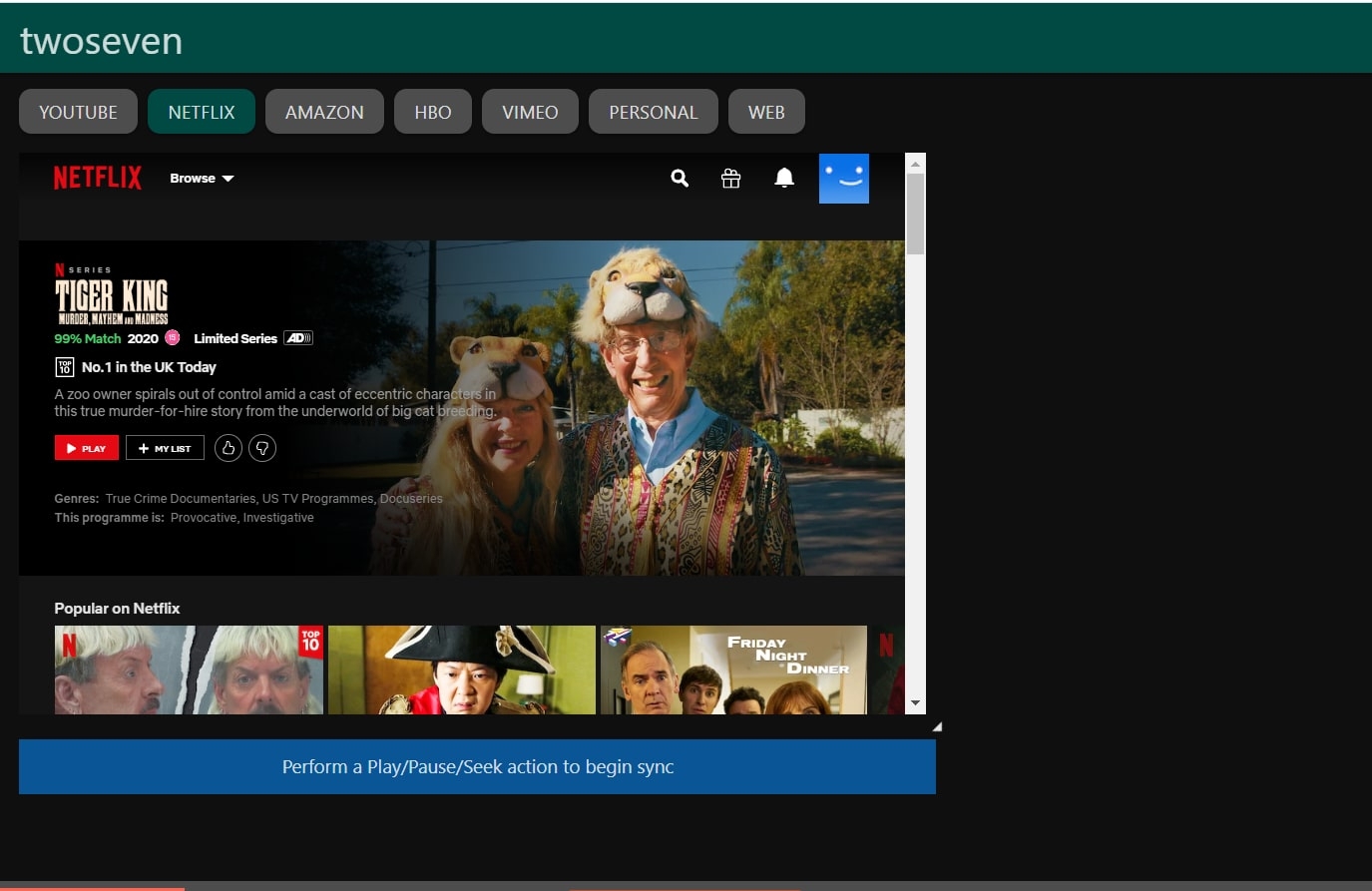The height and width of the screenshot is (891, 1372).
Task: Add Tiger King to My List
Action: pyautogui.click(x=165, y=448)
